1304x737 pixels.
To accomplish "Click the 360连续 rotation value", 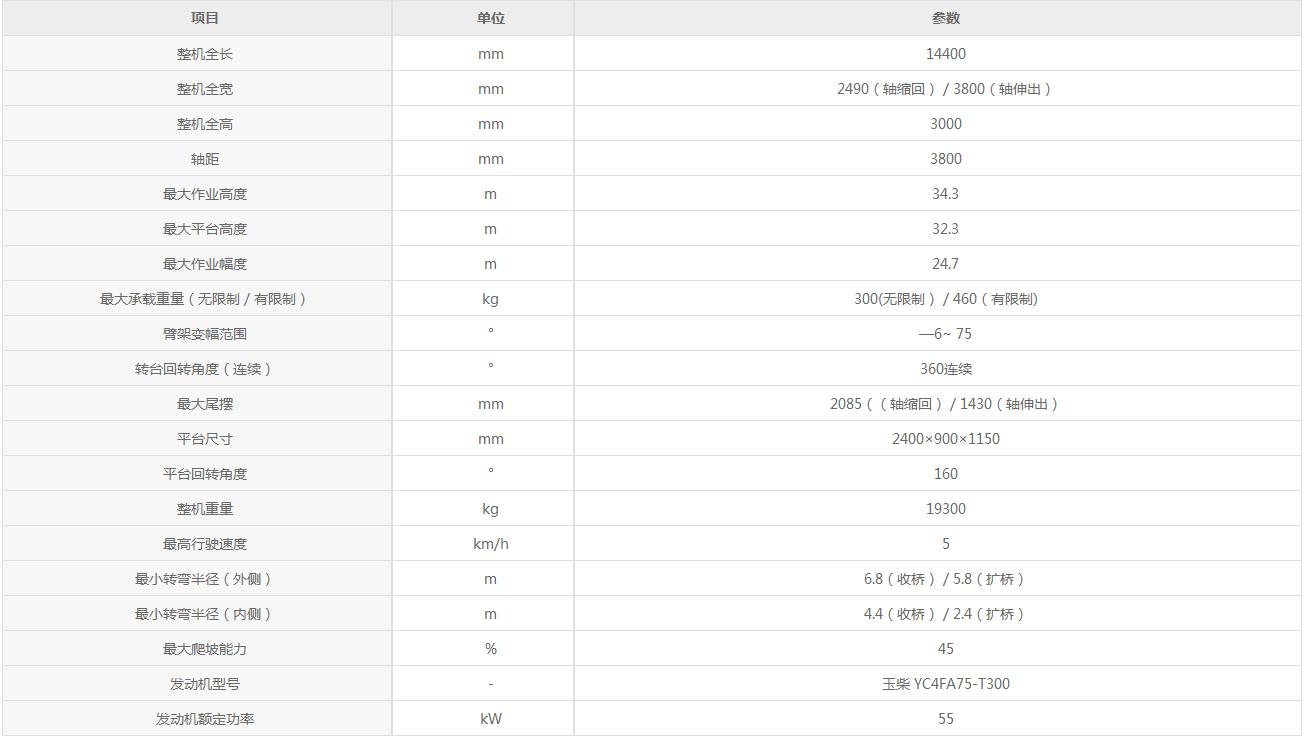I will tap(945, 369).
